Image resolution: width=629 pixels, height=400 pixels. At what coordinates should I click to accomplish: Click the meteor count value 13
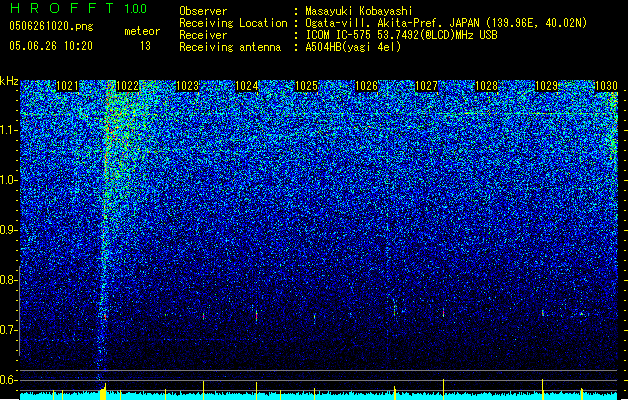click(x=145, y=46)
